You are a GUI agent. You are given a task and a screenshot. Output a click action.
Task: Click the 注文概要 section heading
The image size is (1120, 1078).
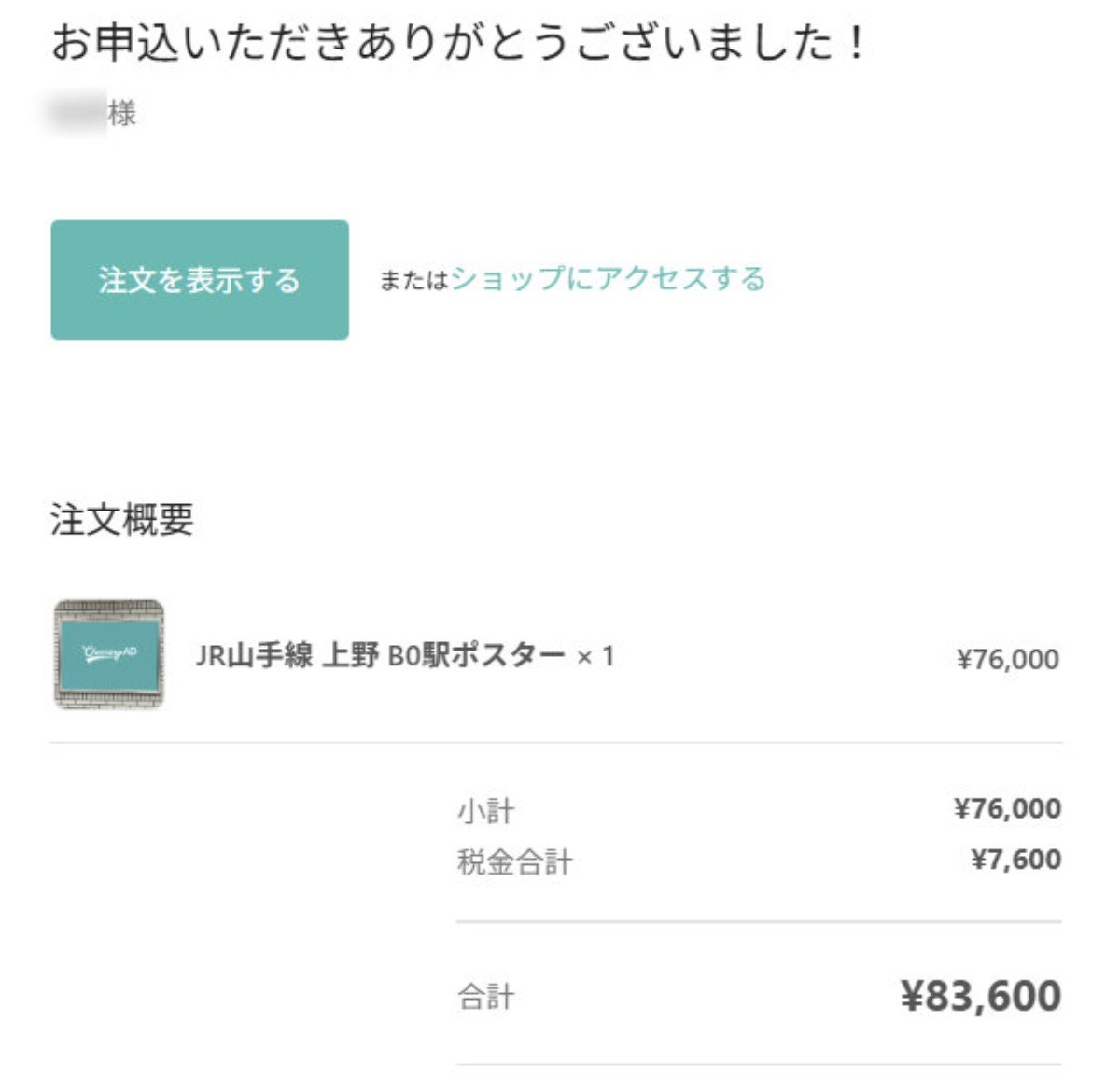point(122,519)
